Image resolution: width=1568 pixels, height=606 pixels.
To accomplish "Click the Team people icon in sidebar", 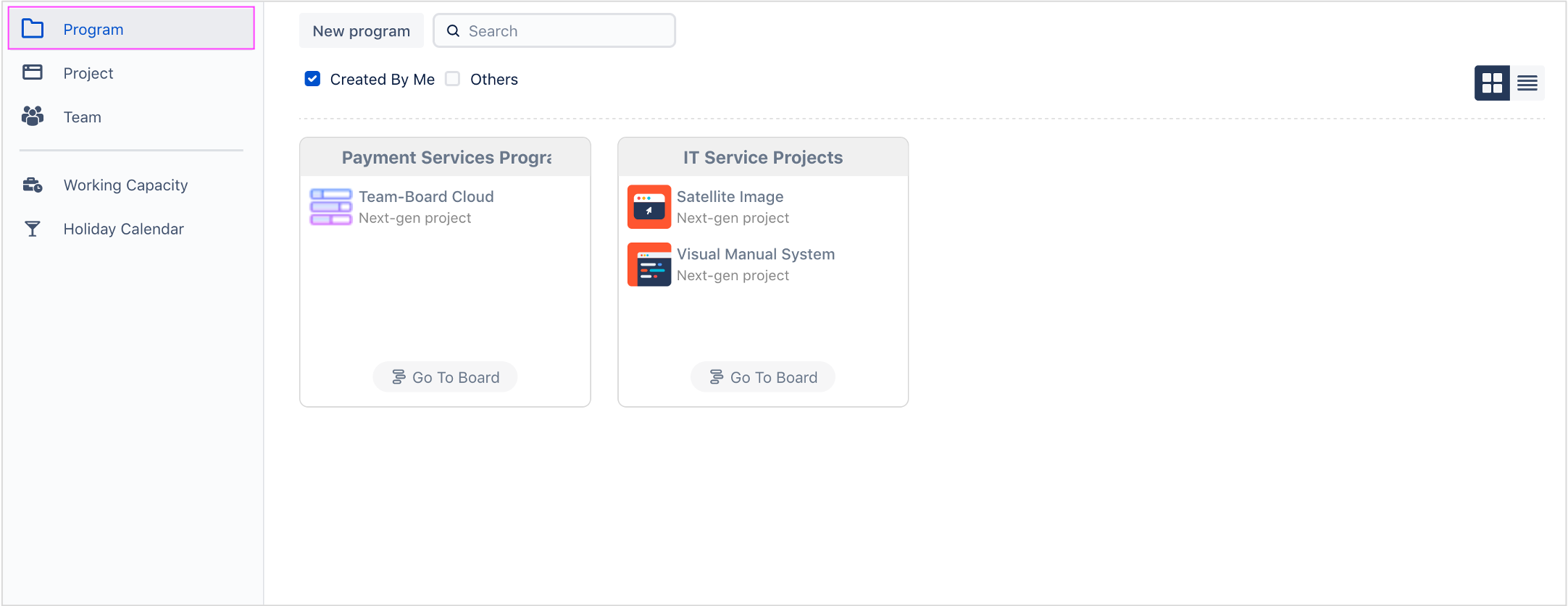I will pos(33,117).
